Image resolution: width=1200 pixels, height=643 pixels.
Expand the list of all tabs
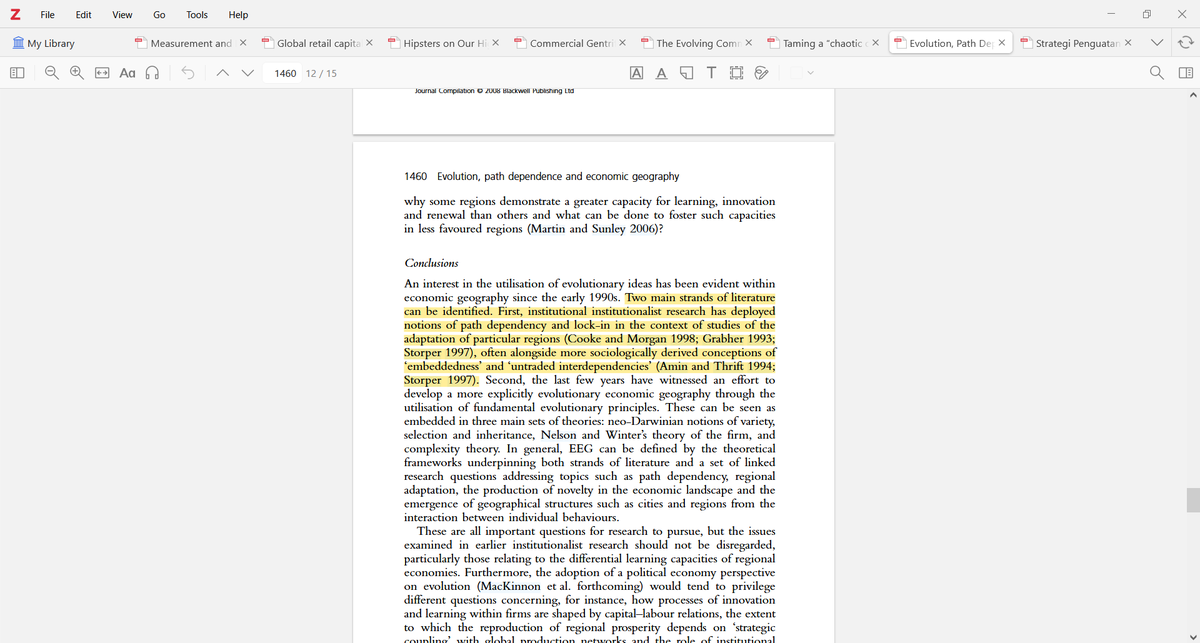(1158, 43)
